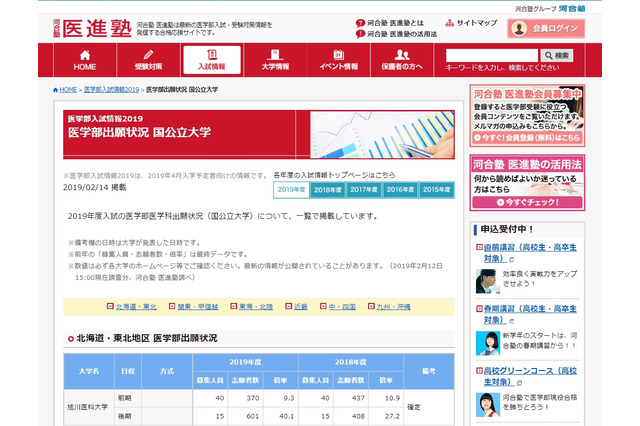Open the 受験対策 navigation tab
Image resolution: width=640 pixels, height=426 pixels.
pyautogui.click(x=149, y=60)
